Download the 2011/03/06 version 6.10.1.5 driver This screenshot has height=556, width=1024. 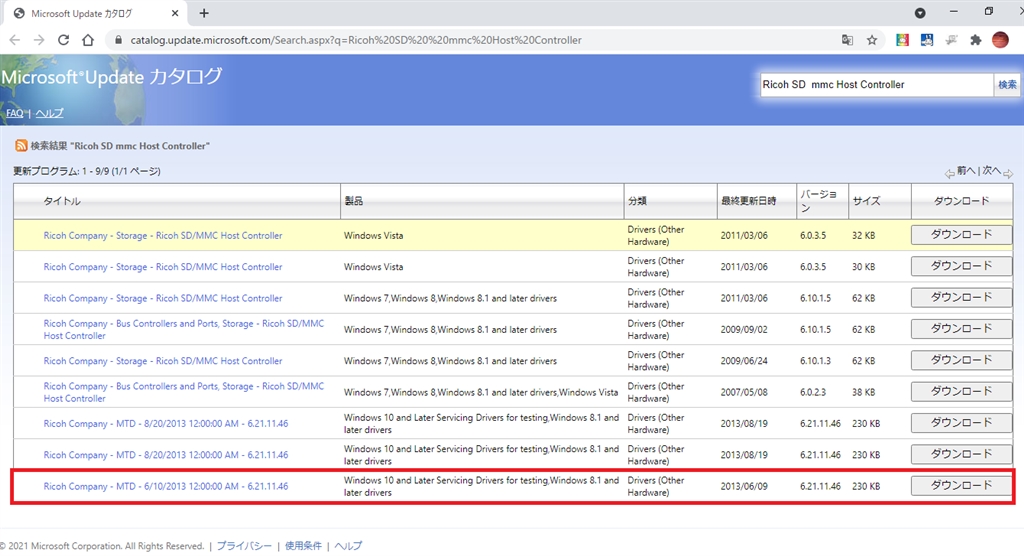(x=961, y=297)
